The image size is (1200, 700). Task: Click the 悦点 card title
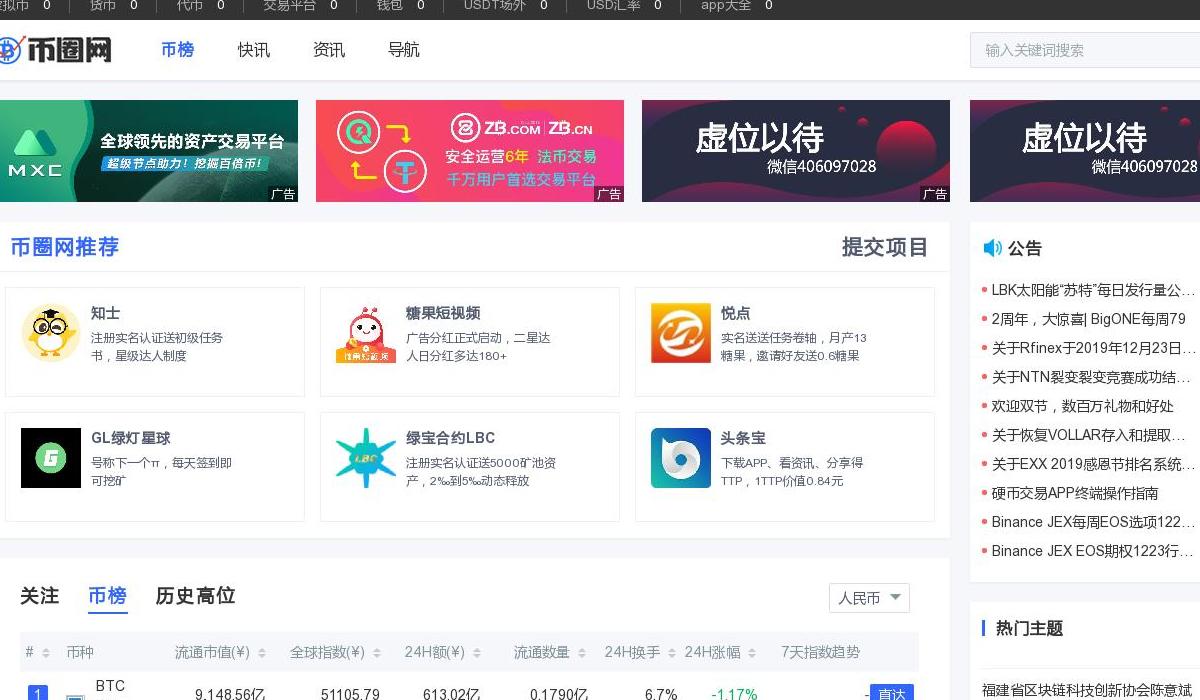(736, 313)
